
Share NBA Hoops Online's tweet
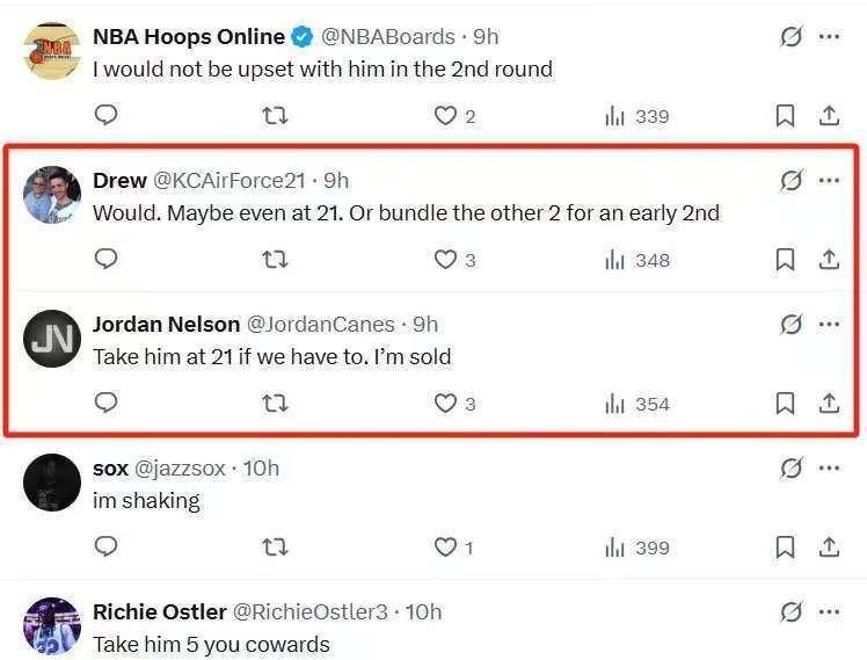[829, 116]
